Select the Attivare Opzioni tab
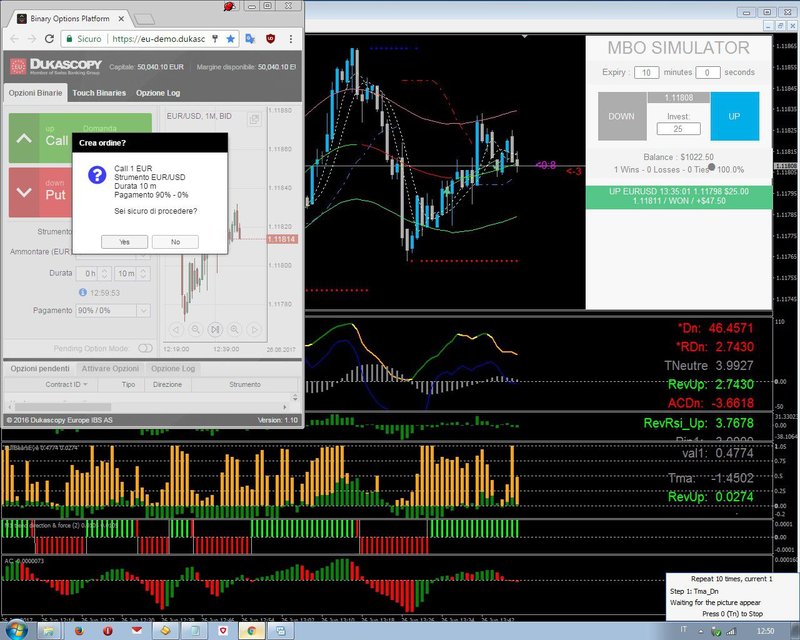 (110, 368)
